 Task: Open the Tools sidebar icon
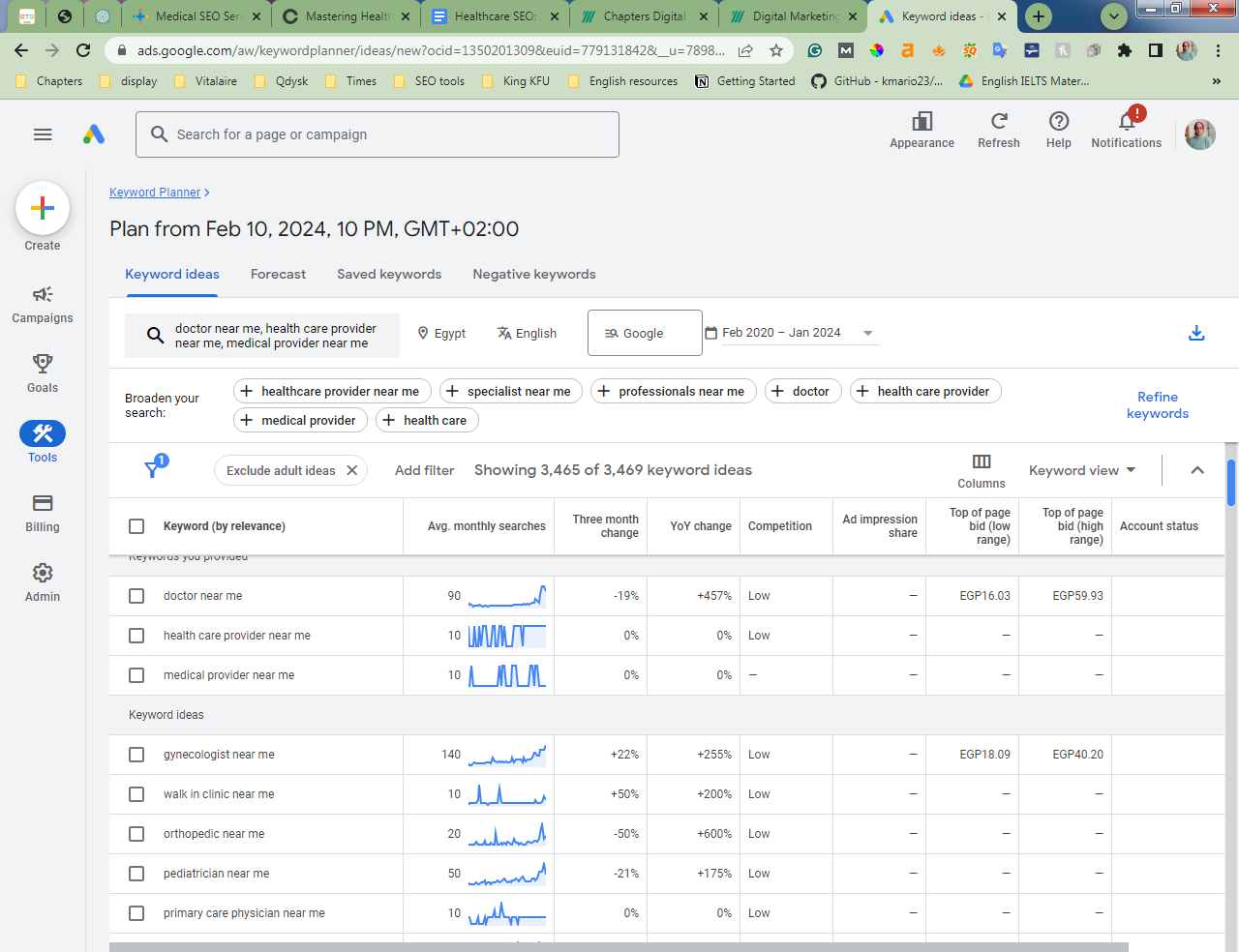click(43, 433)
